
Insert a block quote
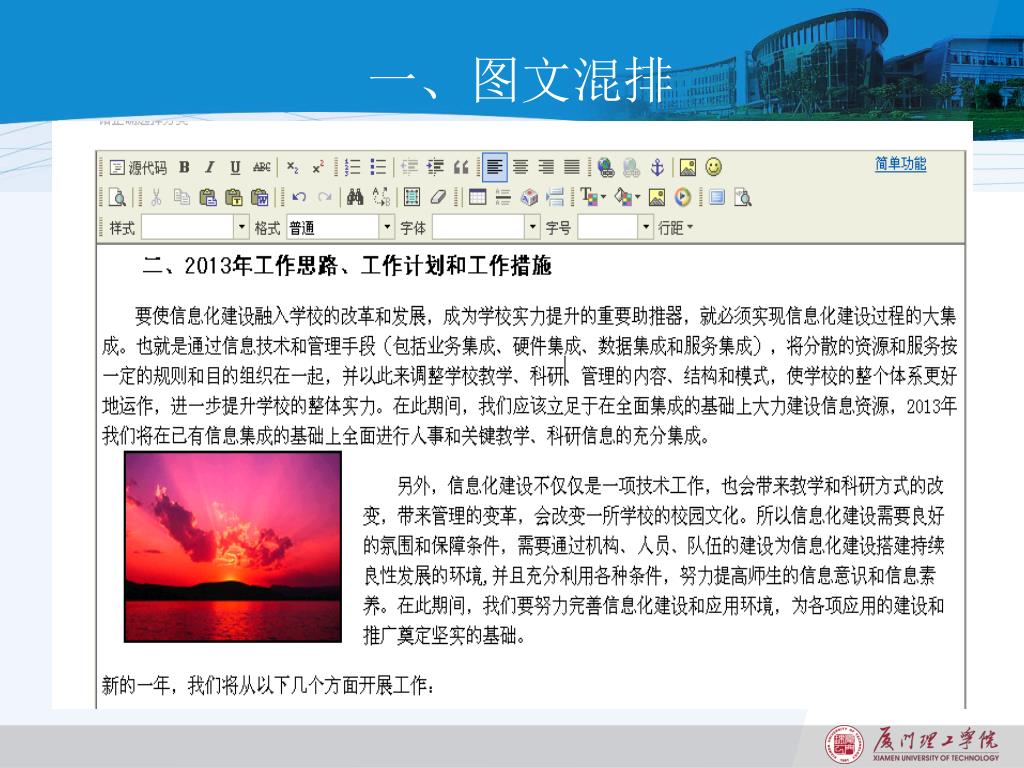[461, 168]
